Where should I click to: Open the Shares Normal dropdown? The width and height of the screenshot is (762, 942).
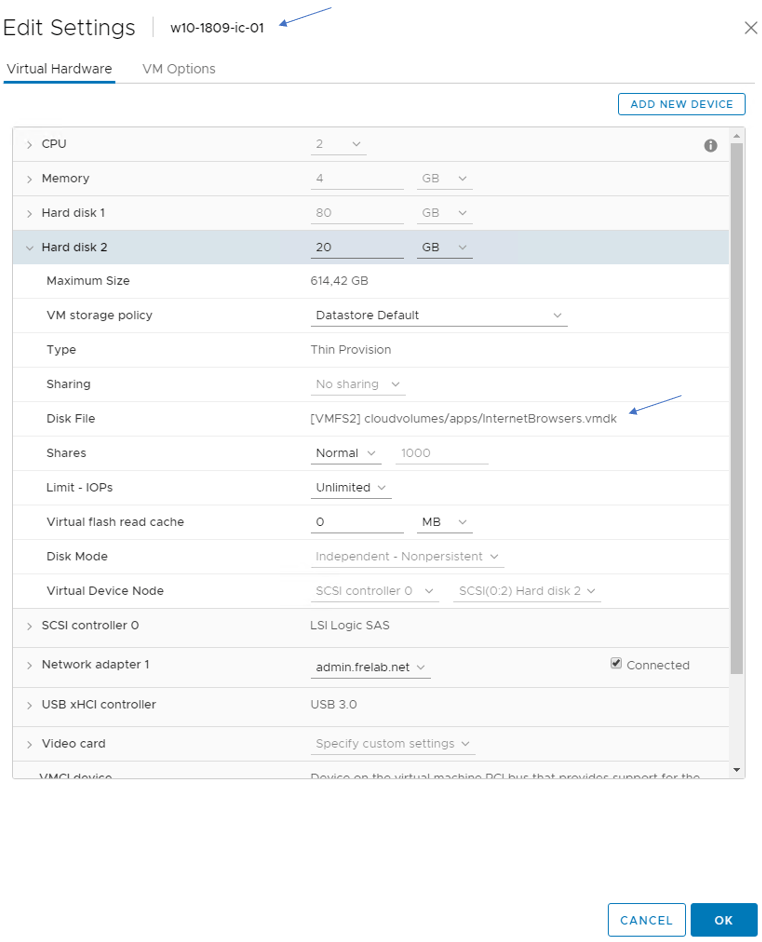(x=346, y=453)
